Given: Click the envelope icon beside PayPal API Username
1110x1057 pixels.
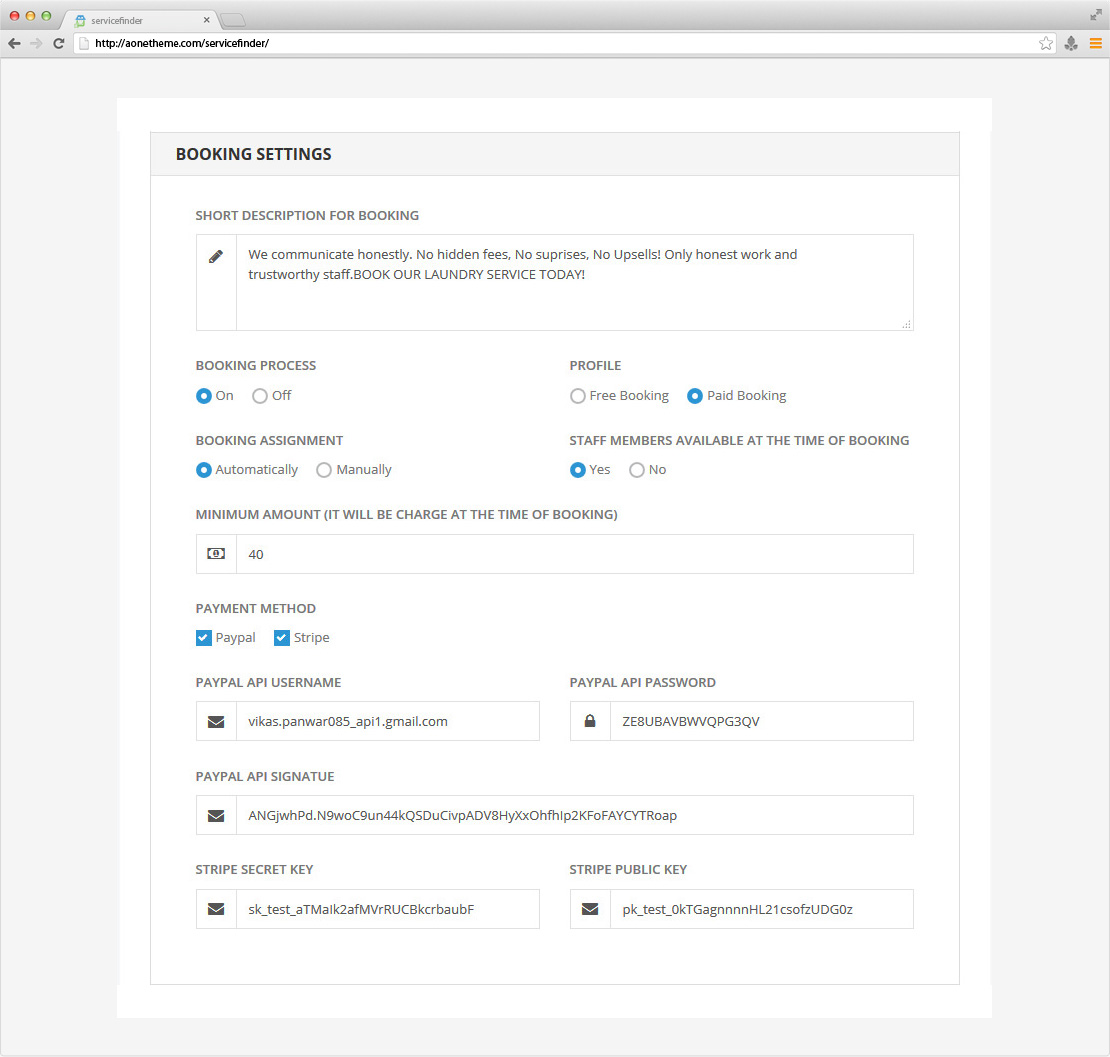Looking at the screenshot, I should (216, 721).
